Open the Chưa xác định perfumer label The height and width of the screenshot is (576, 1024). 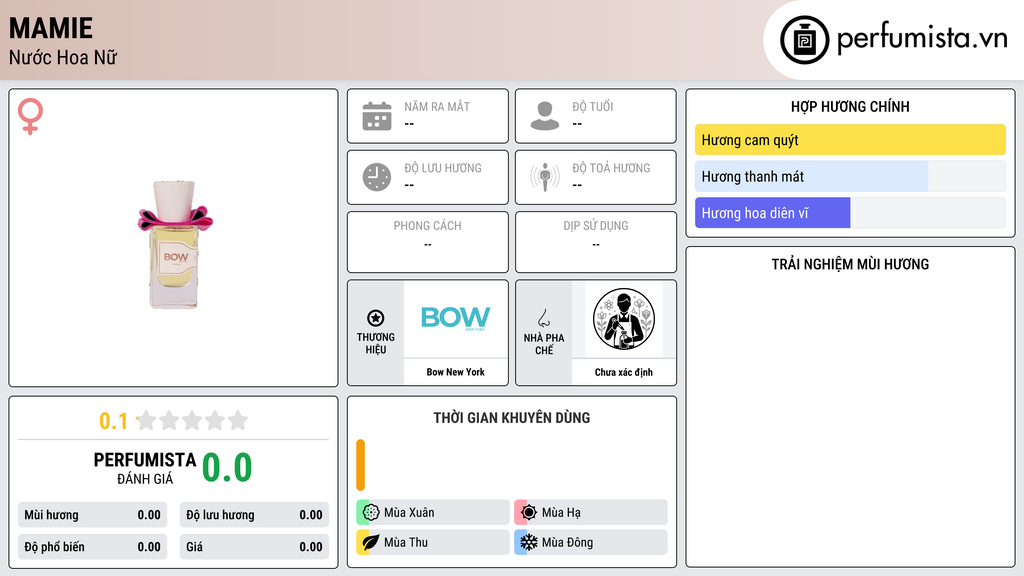[x=624, y=372]
